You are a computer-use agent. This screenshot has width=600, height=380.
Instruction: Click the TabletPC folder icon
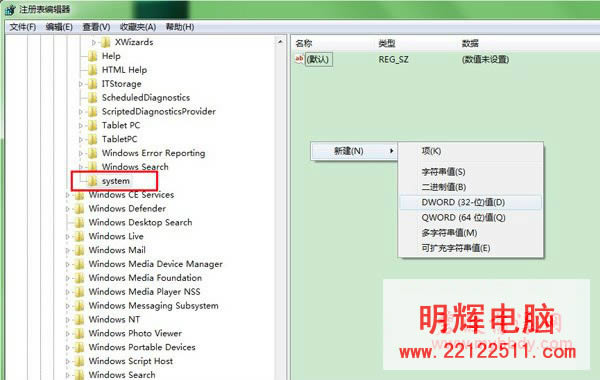coord(92,139)
